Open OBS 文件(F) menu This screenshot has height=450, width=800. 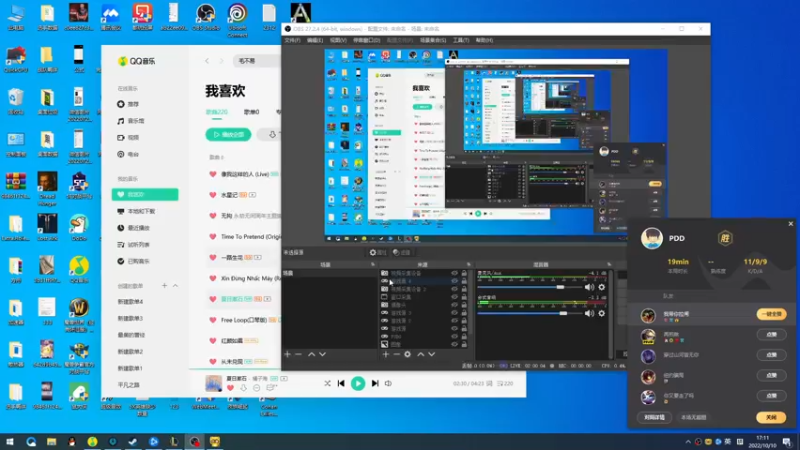tap(292, 40)
